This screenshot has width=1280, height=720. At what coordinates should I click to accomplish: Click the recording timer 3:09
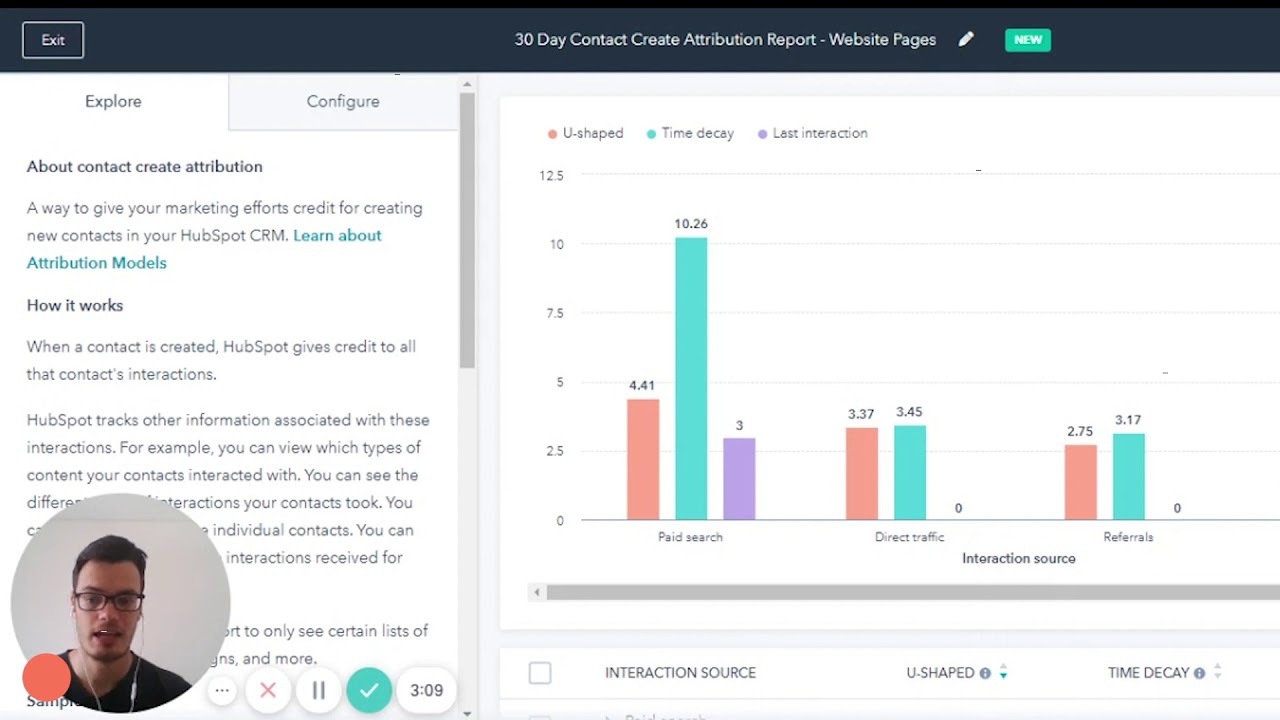pyautogui.click(x=426, y=690)
